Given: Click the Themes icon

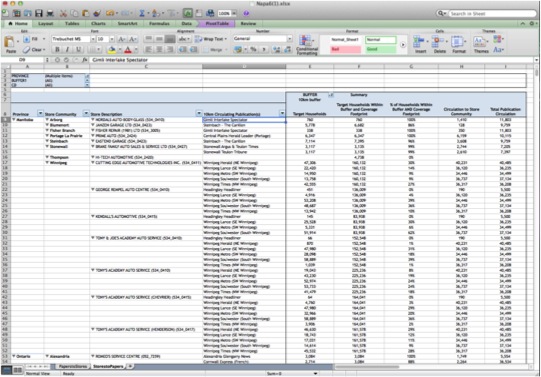Looking at the screenshot, I should pos(481,44).
